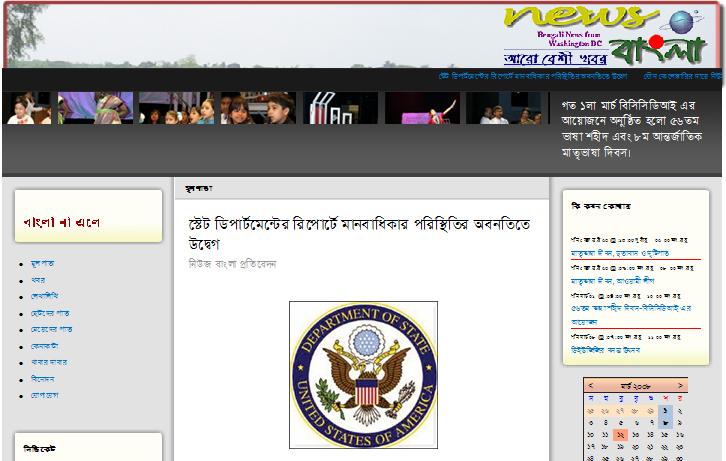The image size is (726, 461).
Task: Open the 'ছোটদের পাতা' link in the left menu
Action: 50,313
